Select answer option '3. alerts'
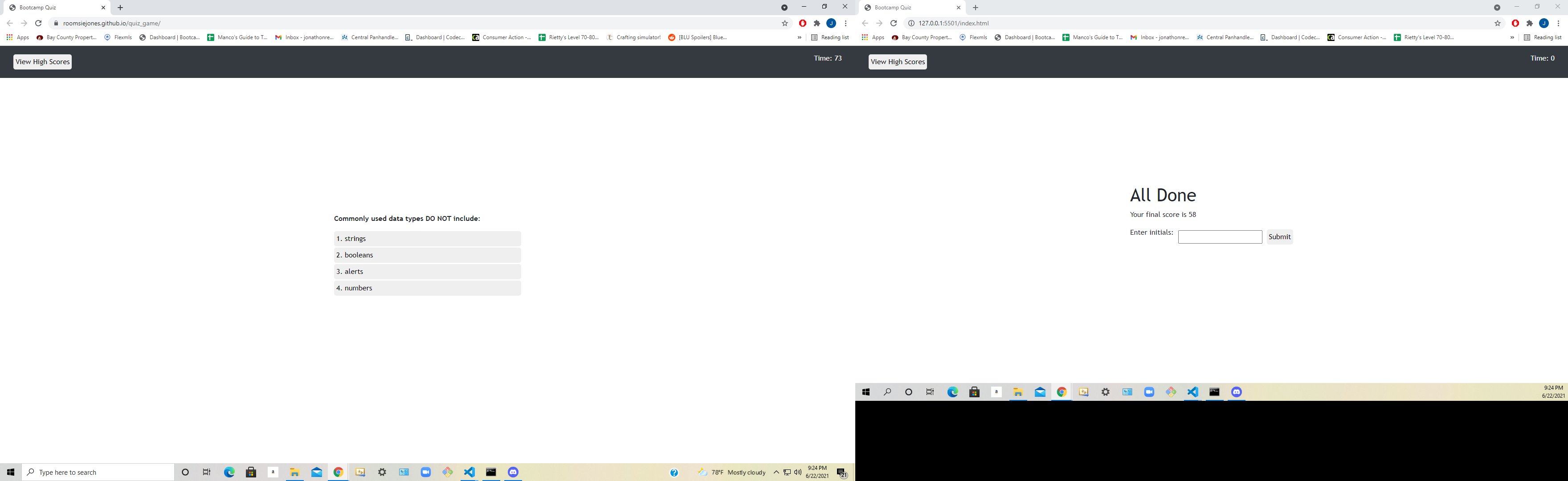 427,272
